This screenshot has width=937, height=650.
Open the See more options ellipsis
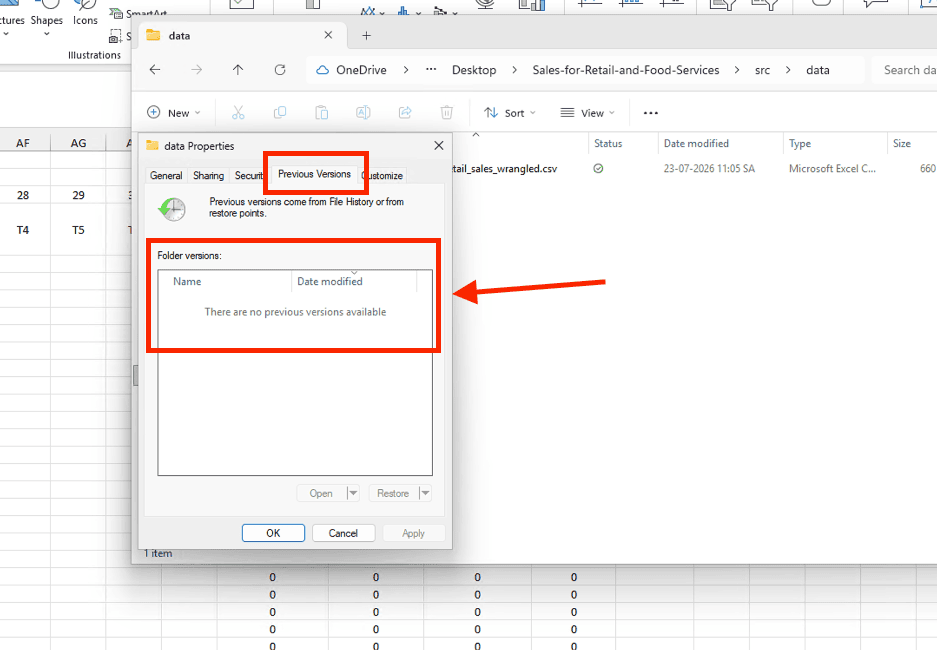tap(651, 113)
